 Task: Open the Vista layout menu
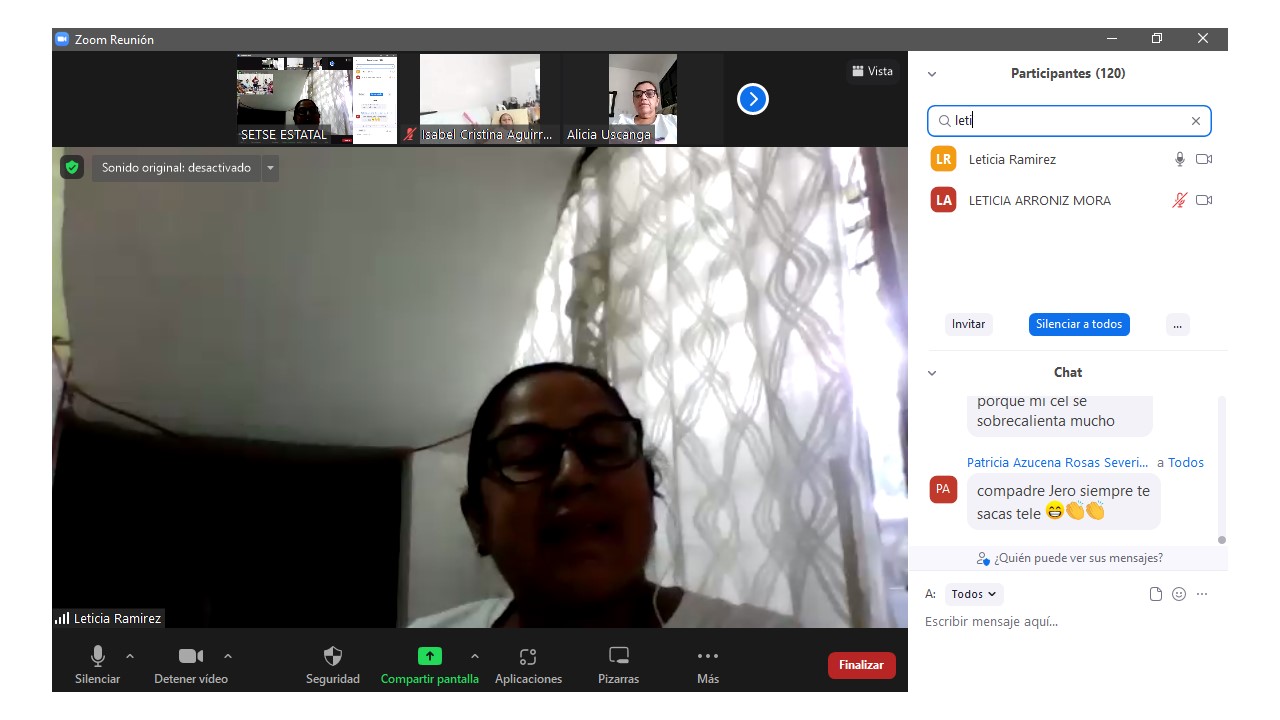pos(872,71)
